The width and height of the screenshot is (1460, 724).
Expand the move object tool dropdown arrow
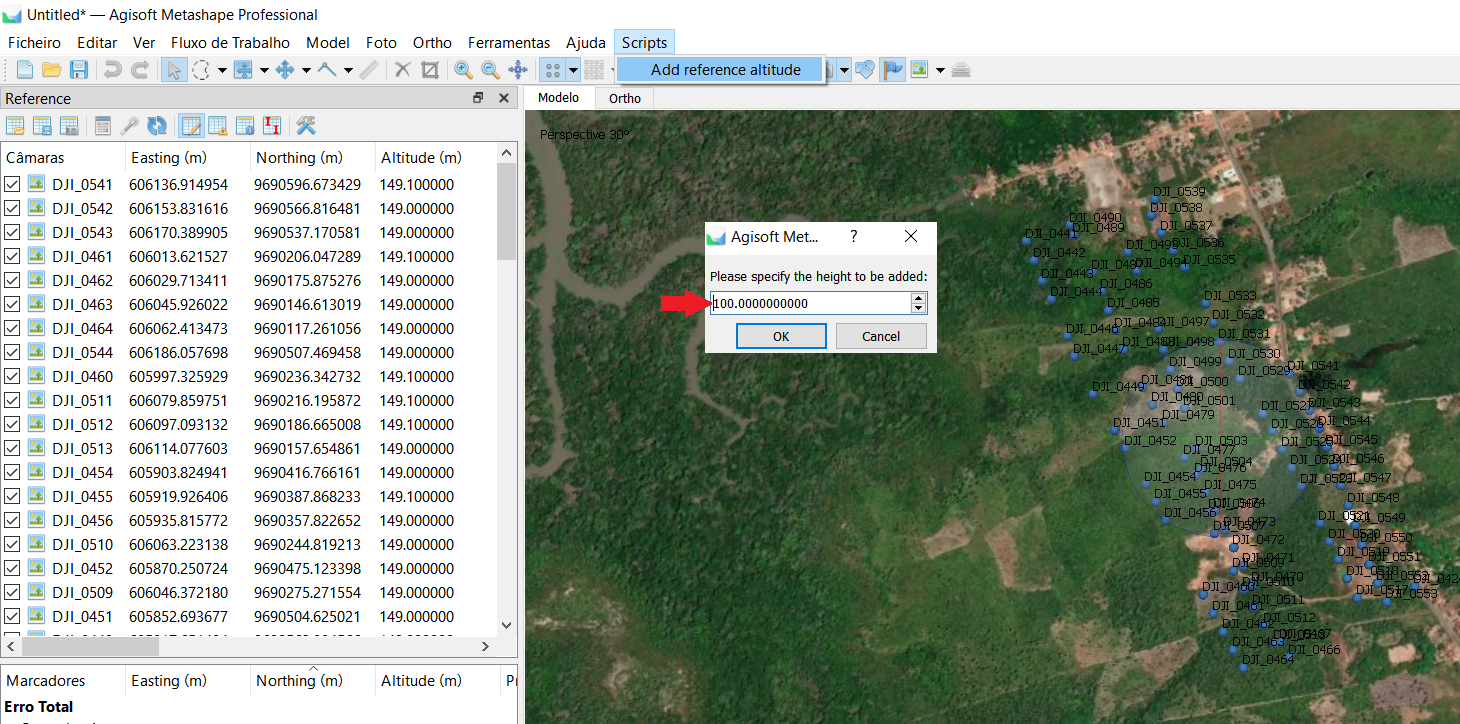pos(305,70)
